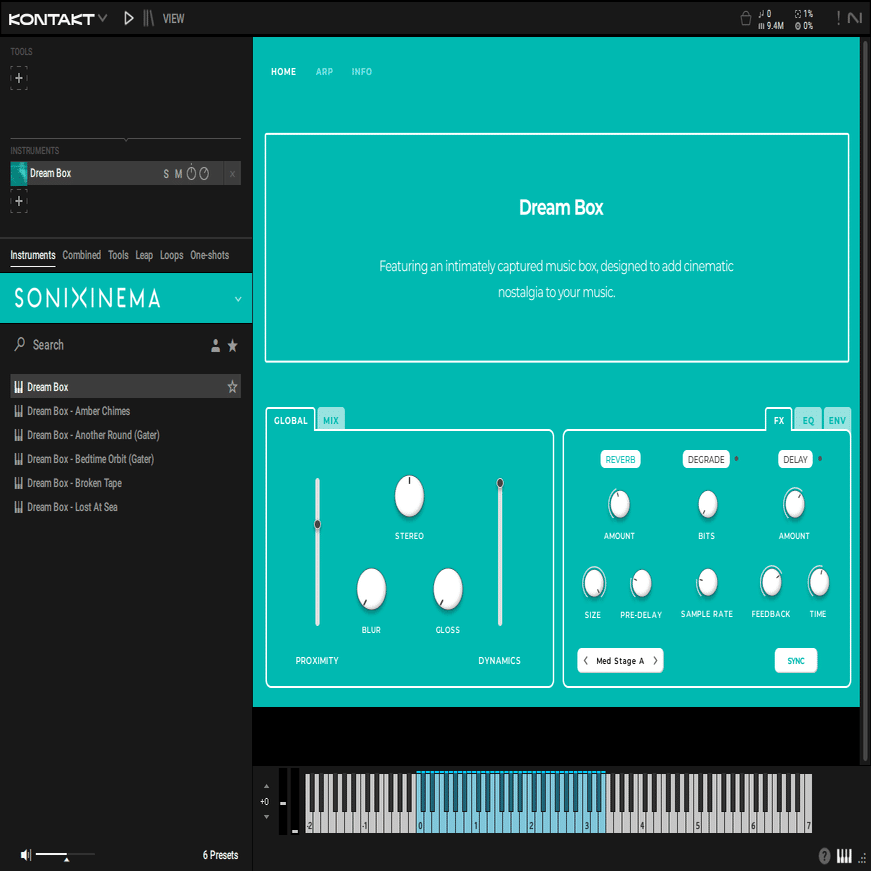Switch to the ARP page tab

click(x=324, y=72)
